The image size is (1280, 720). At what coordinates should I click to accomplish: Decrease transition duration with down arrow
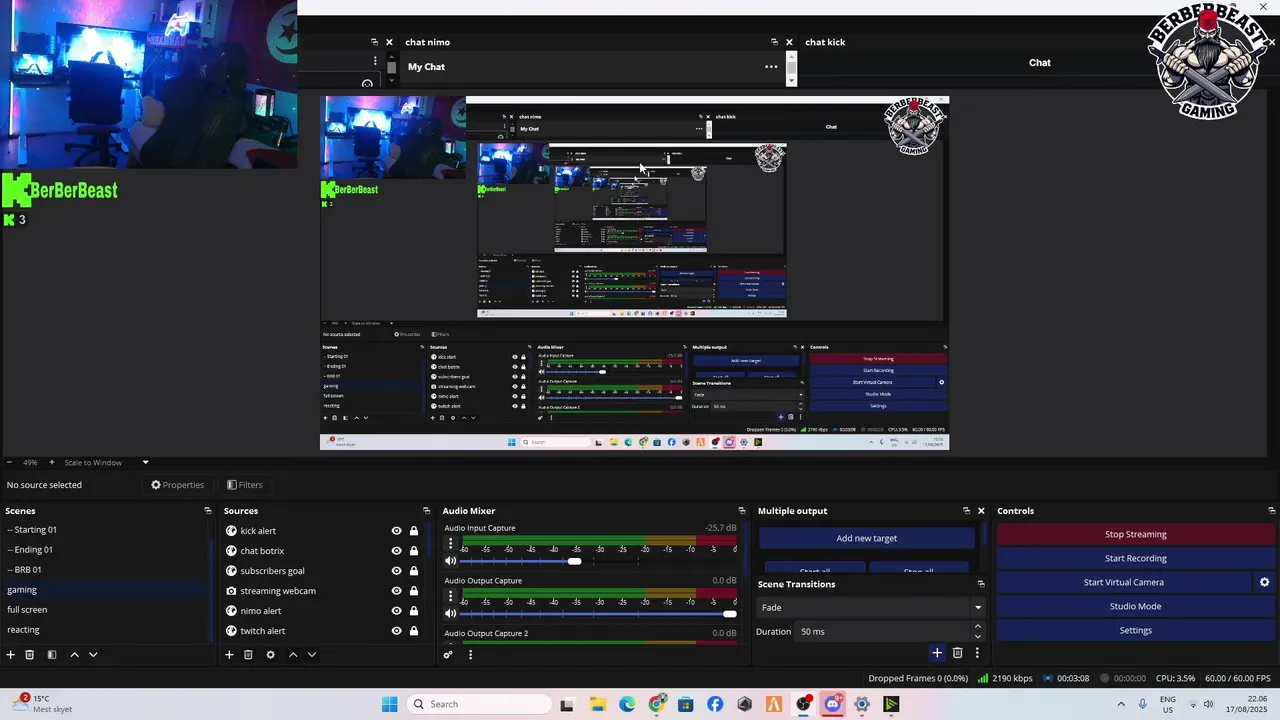(x=978, y=636)
